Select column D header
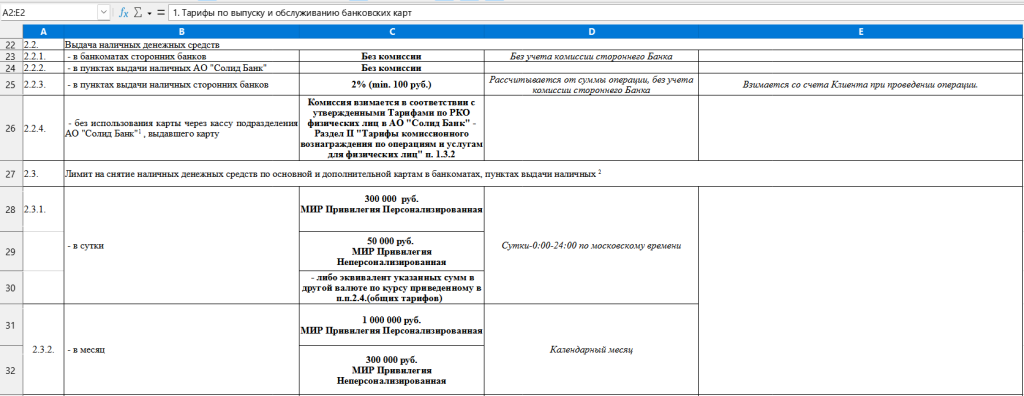The height and width of the screenshot is (396, 1024). click(592, 32)
